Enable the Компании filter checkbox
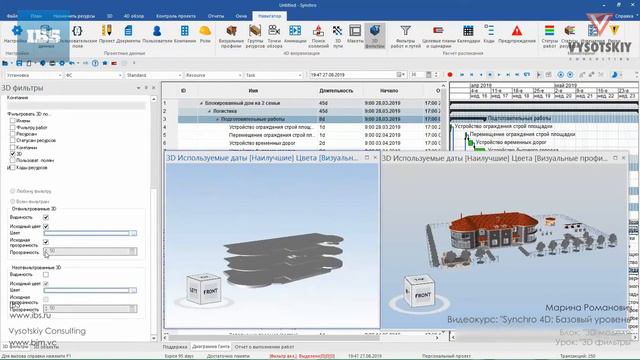Screen dimensions: 640x360 click(13, 147)
